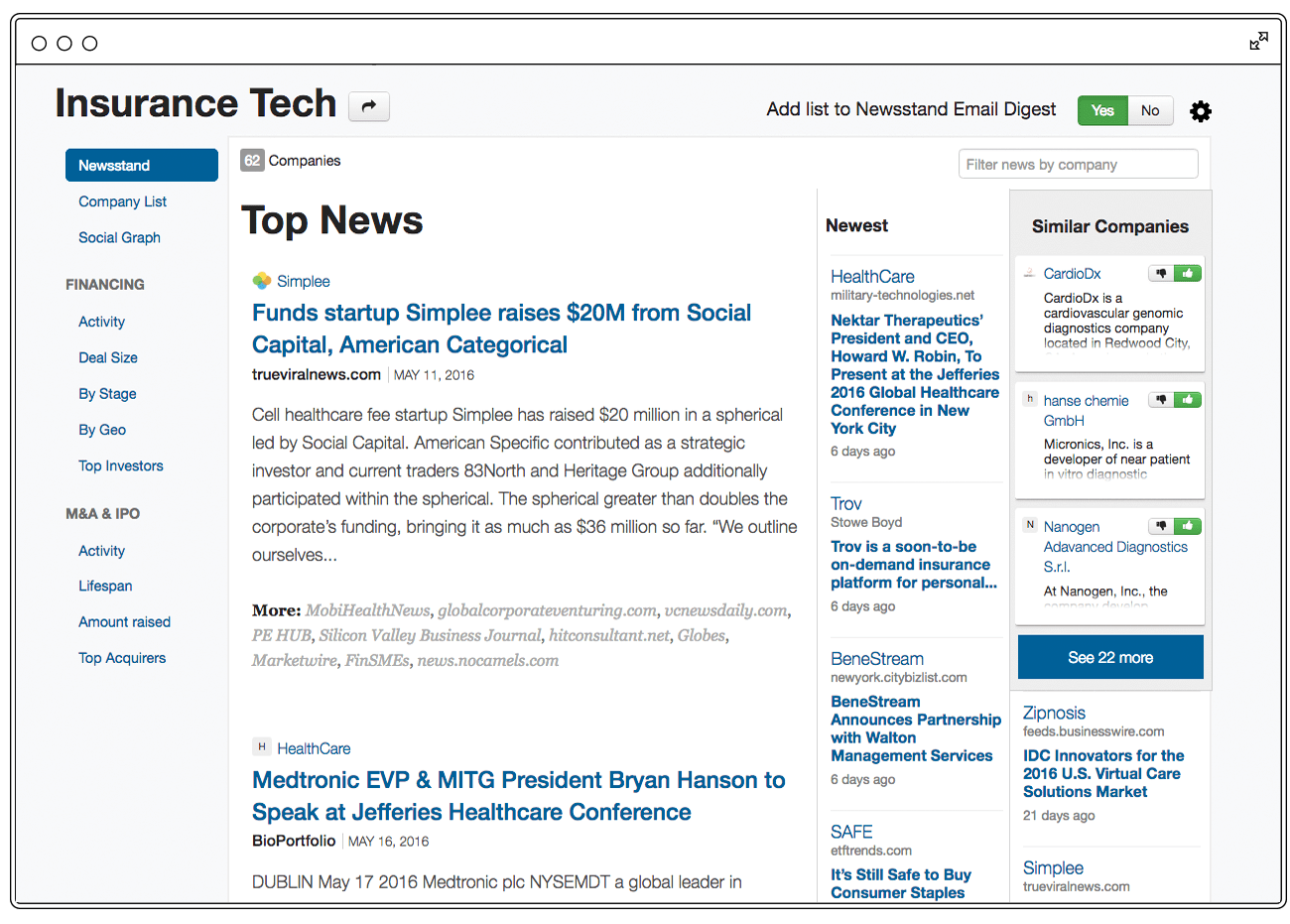Open the Nektar Therapeutics' President article
This screenshot has height=924, width=1290.
tap(915, 374)
